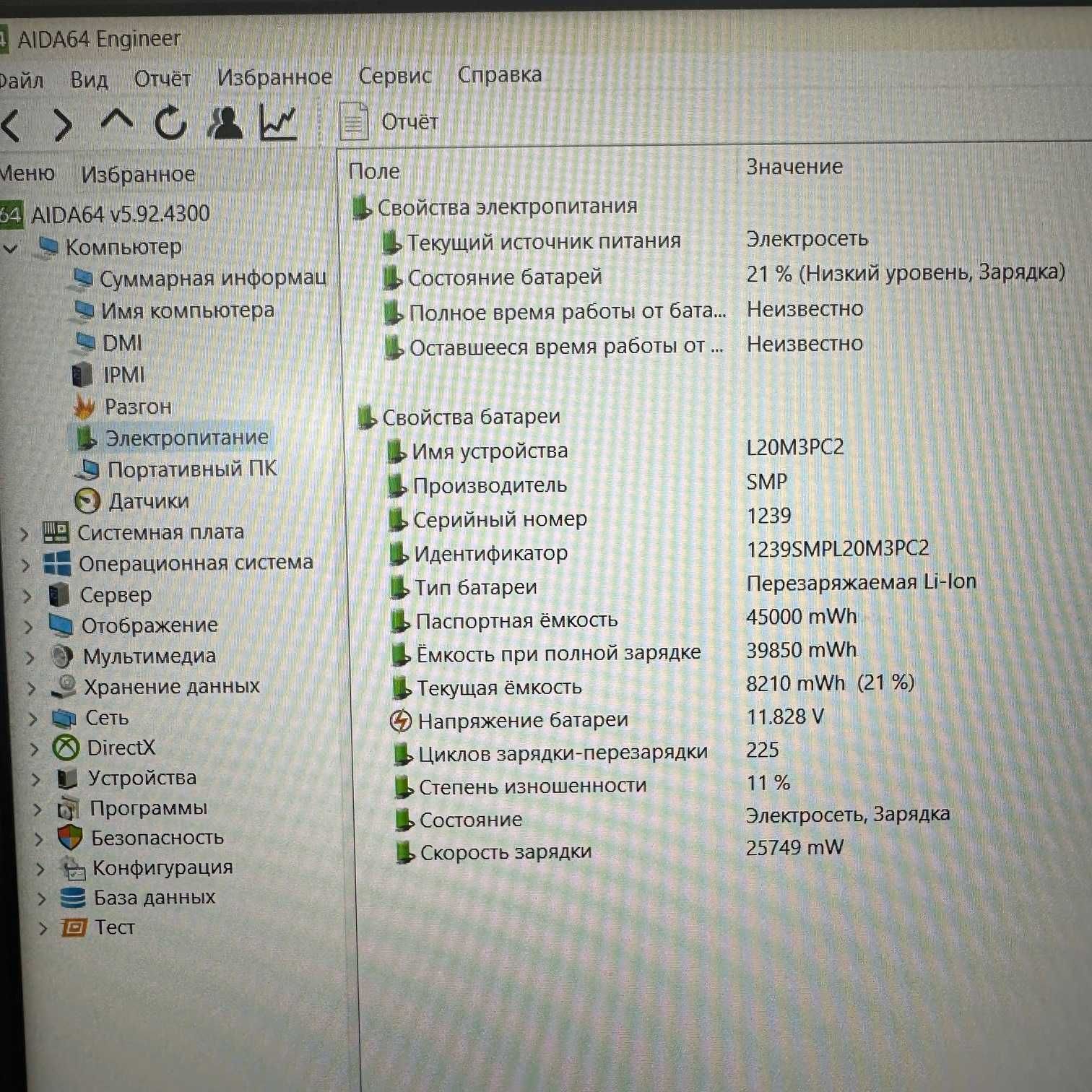Expand the Сеть node
Image resolution: width=1092 pixels, height=1092 pixels.
(32, 719)
